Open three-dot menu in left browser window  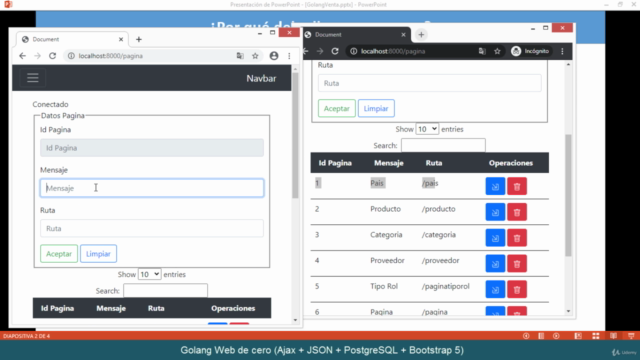coord(289,56)
